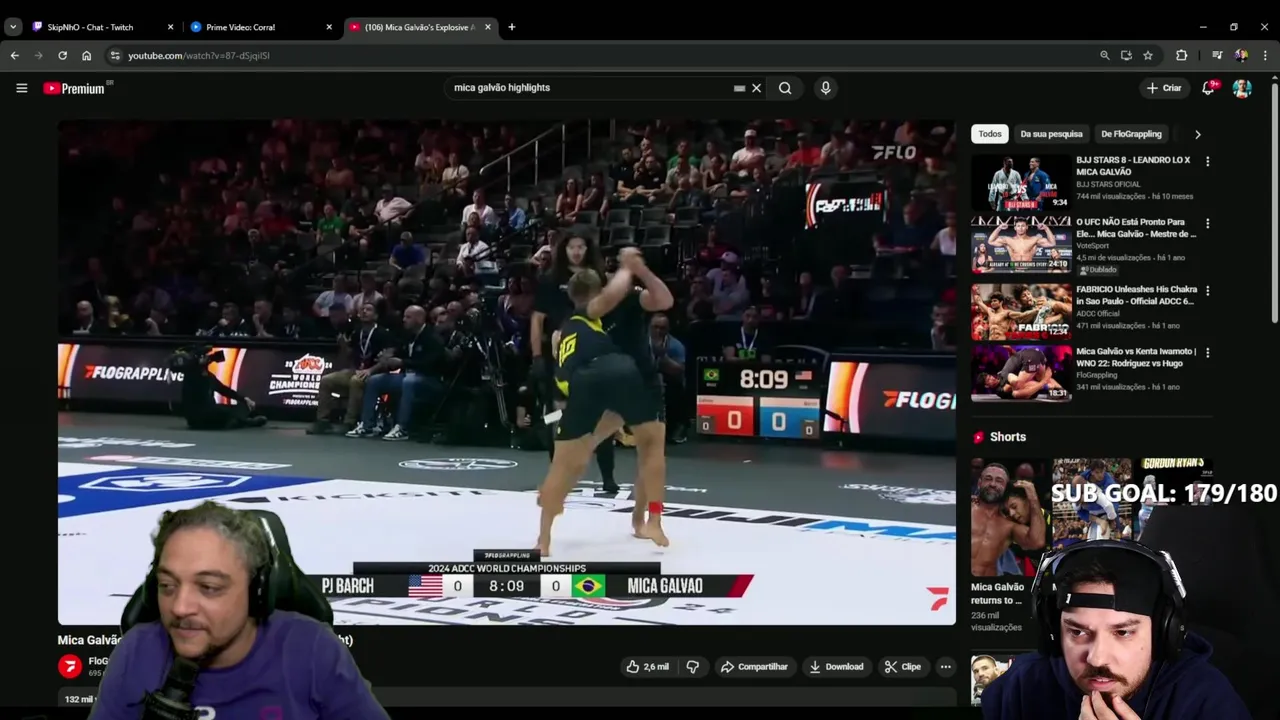The width and height of the screenshot is (1280, 720).
Task: Open the YouTube hamburger guide menu
Action: click(x=21, y=88)
